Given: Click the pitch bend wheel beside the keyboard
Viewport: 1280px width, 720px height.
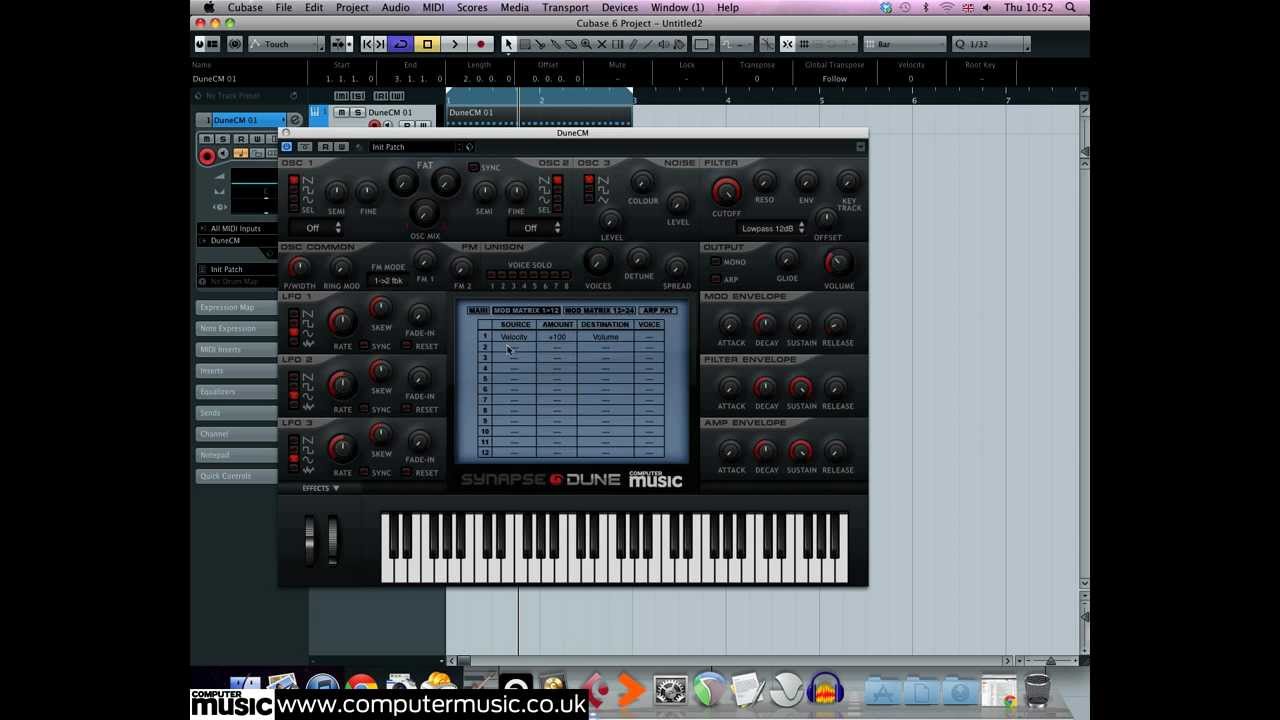Looking at the screenshot, I should tap(310, 539).
